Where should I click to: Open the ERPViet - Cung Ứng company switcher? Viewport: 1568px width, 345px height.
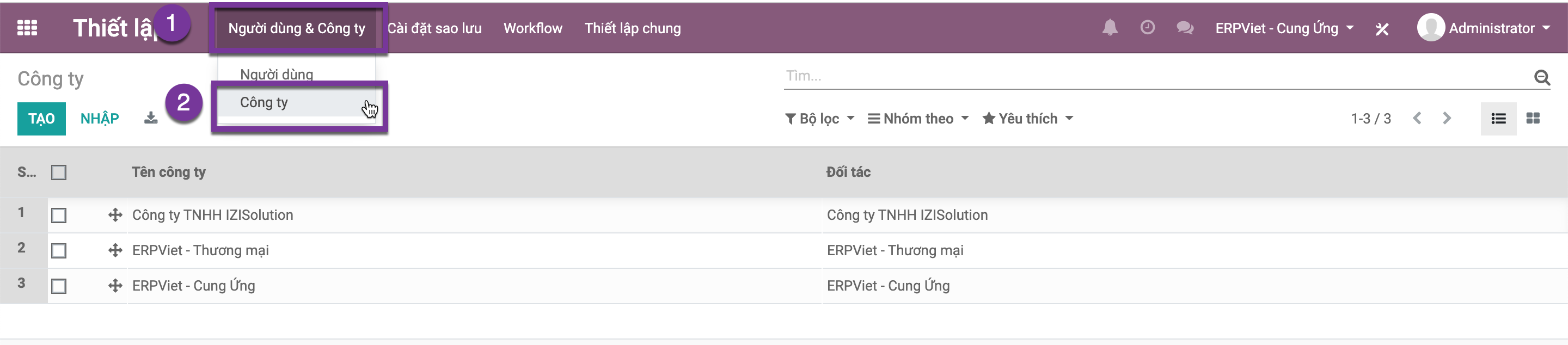[x=1284, y=29]
